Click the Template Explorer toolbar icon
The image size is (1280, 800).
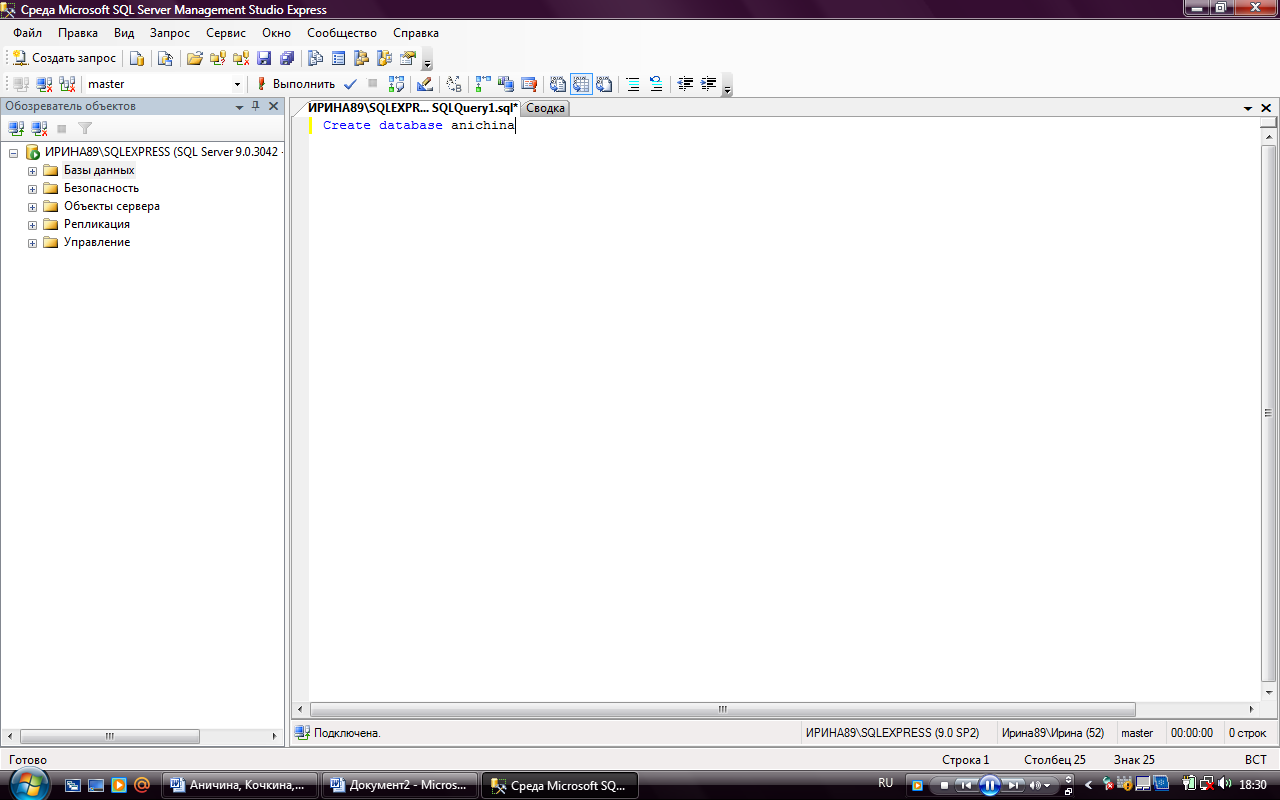[384, 58]
